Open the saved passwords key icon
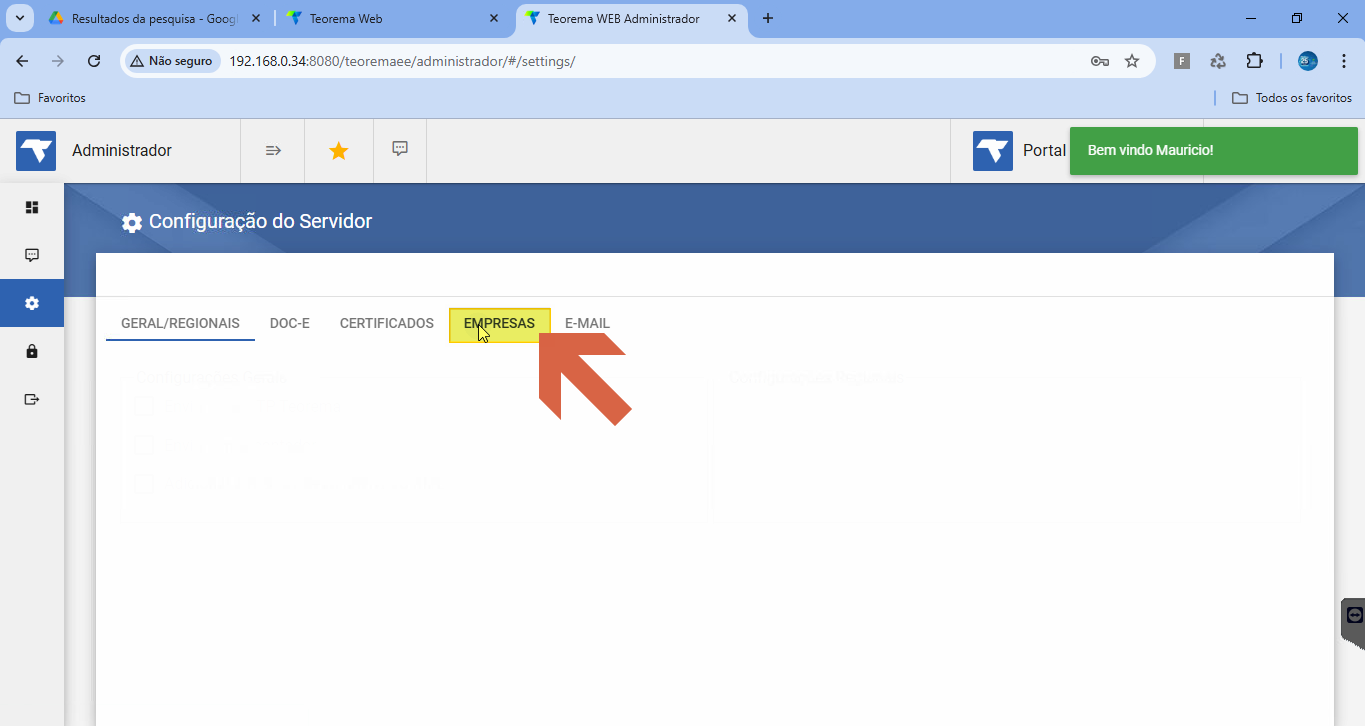Viewport: 1365px width, 726px height. [x=1100, y=61]
